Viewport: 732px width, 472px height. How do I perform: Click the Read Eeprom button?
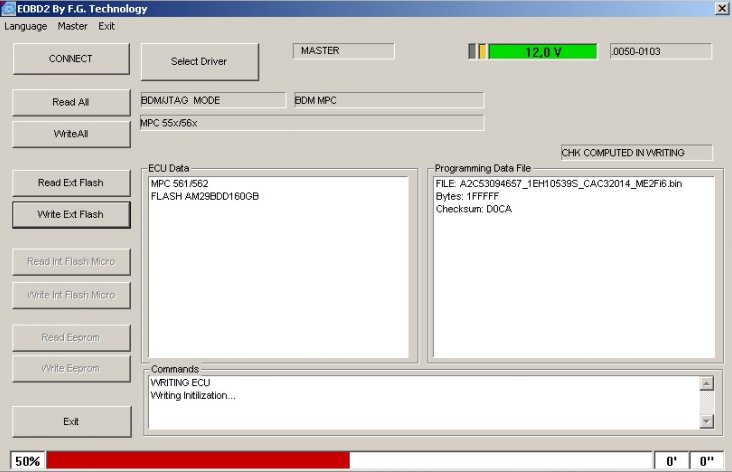point(71,338)
